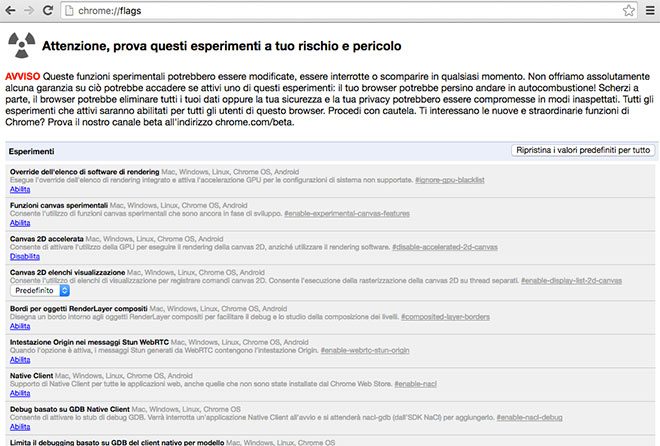
Task: Enable Intestazione Origin nei messaggi Stun WebRTC
Action: pyautogui.click(x=20, y=359)
